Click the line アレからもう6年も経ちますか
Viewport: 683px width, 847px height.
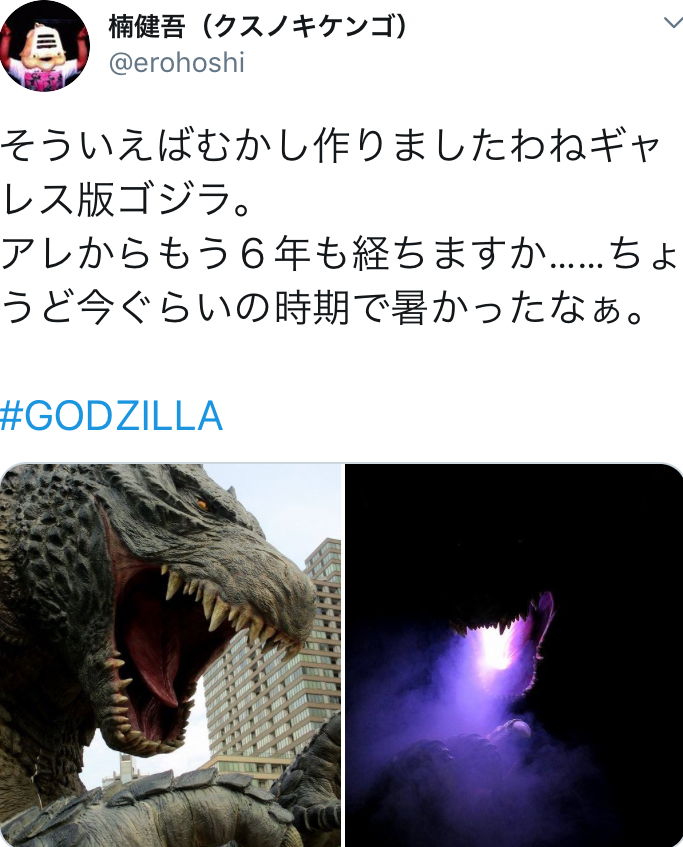(338, 253)
